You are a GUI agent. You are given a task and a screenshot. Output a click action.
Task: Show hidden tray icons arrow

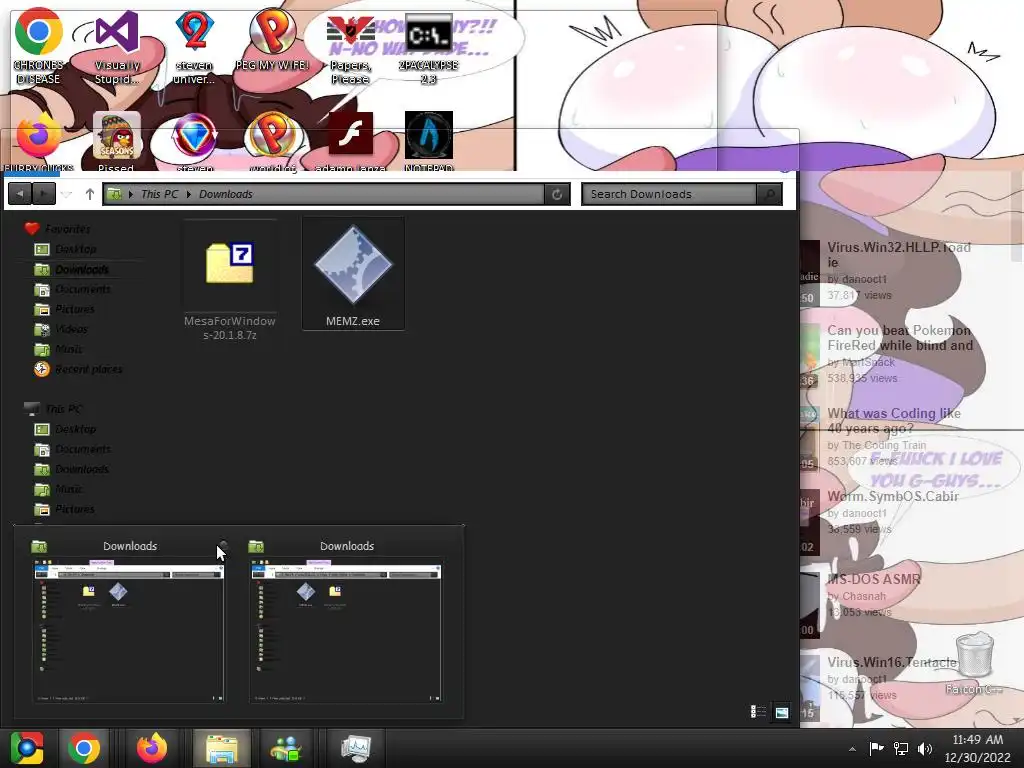tap(852, 749)
